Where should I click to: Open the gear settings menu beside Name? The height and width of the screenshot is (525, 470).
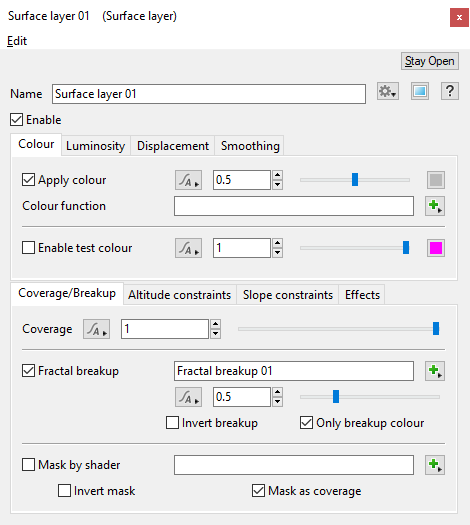point(388,91)
